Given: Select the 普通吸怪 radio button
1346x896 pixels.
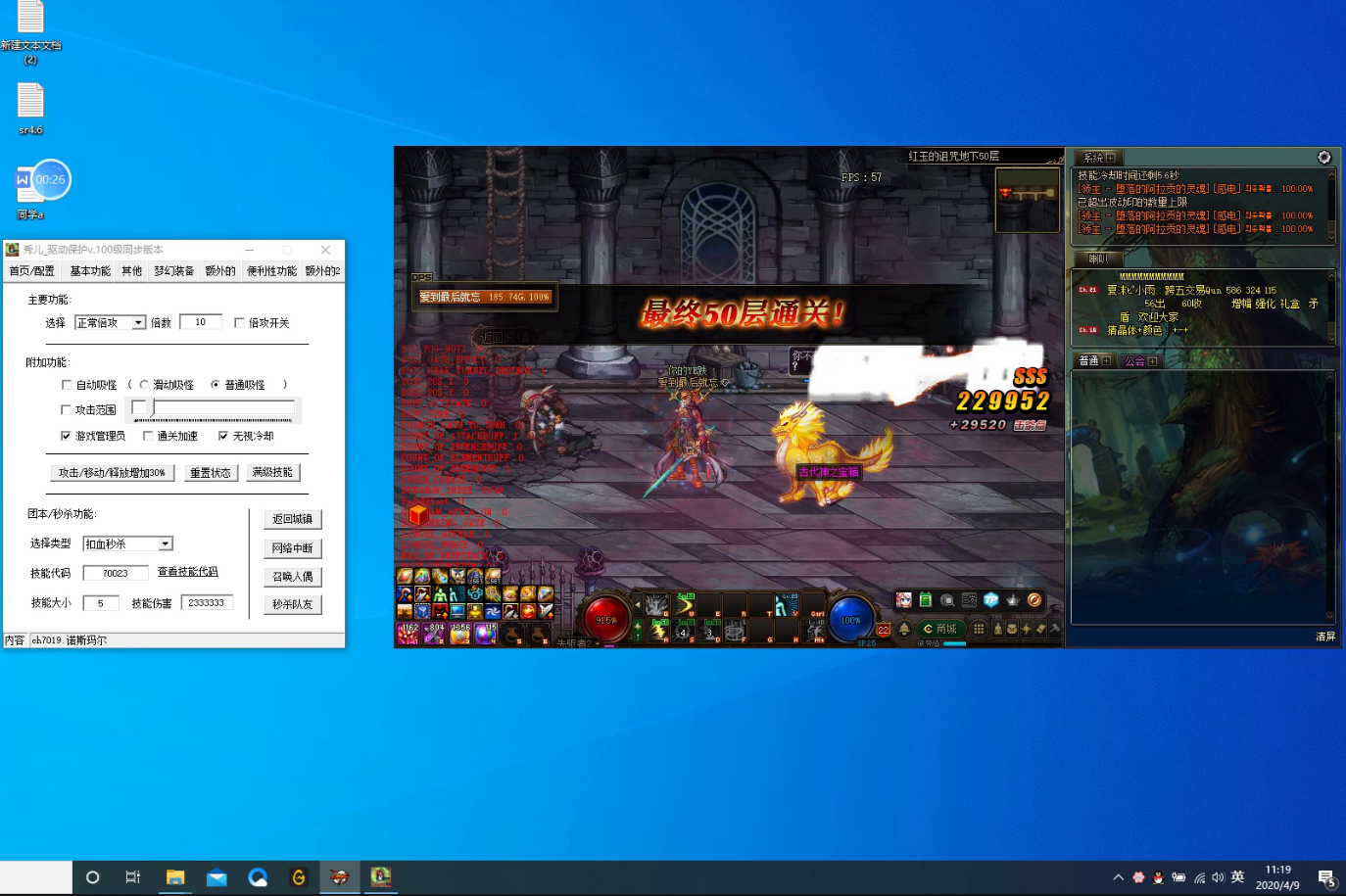Looking at the screenshot, I should click(216, 385).
